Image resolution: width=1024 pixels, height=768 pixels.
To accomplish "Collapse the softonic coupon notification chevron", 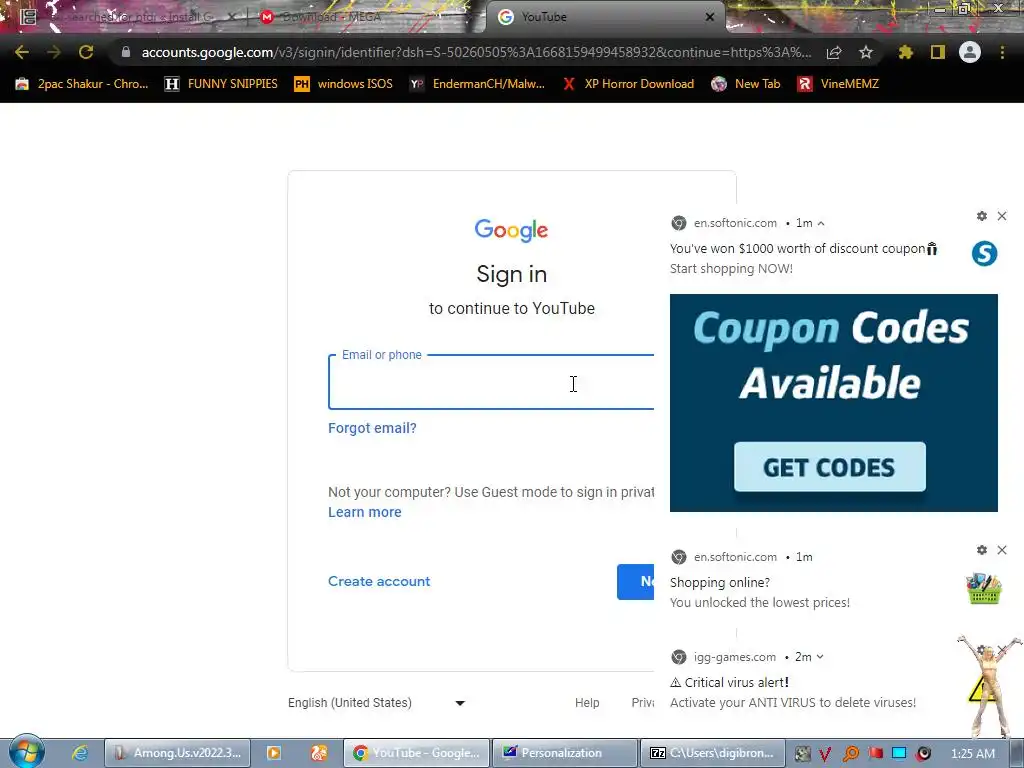I will 821,223.
